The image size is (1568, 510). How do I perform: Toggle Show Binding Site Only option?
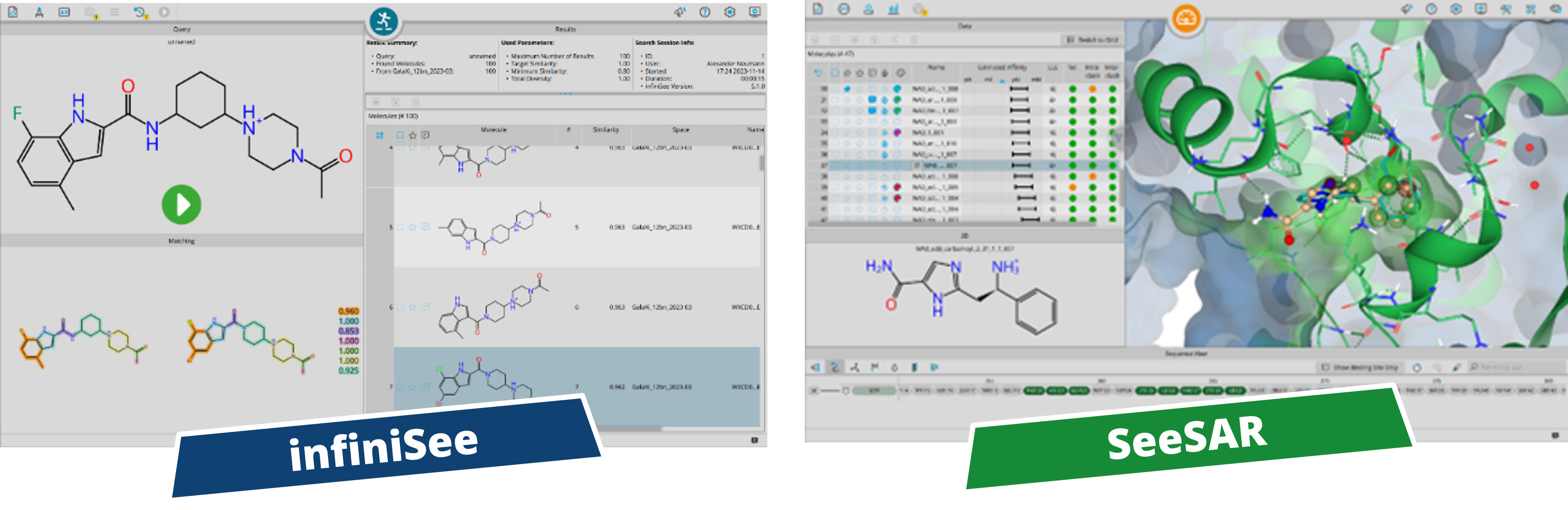[1360, 367]
